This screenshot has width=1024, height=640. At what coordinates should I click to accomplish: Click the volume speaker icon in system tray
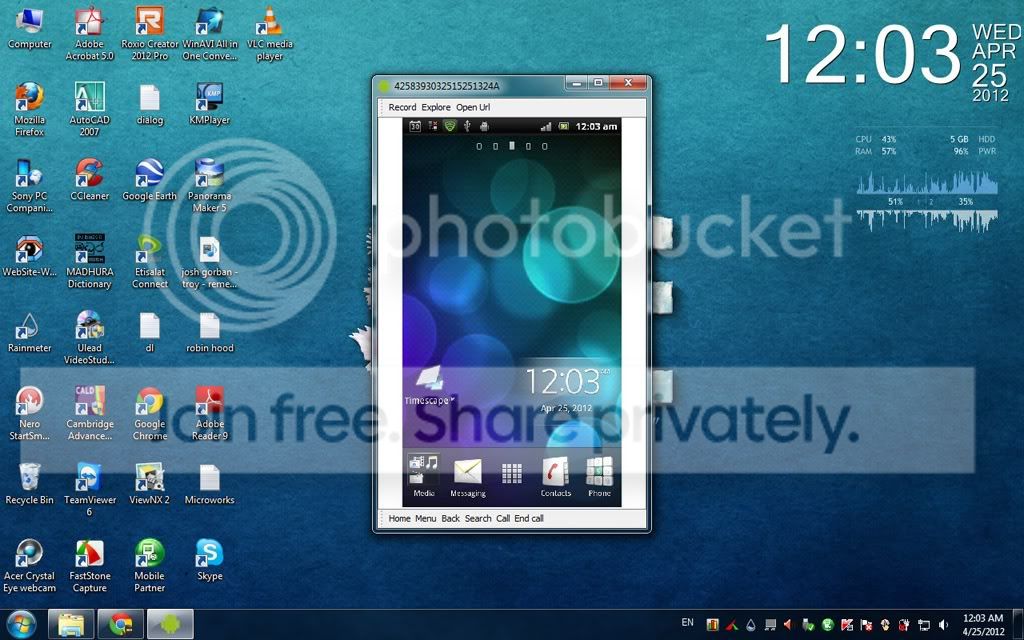tap(943, 624)
